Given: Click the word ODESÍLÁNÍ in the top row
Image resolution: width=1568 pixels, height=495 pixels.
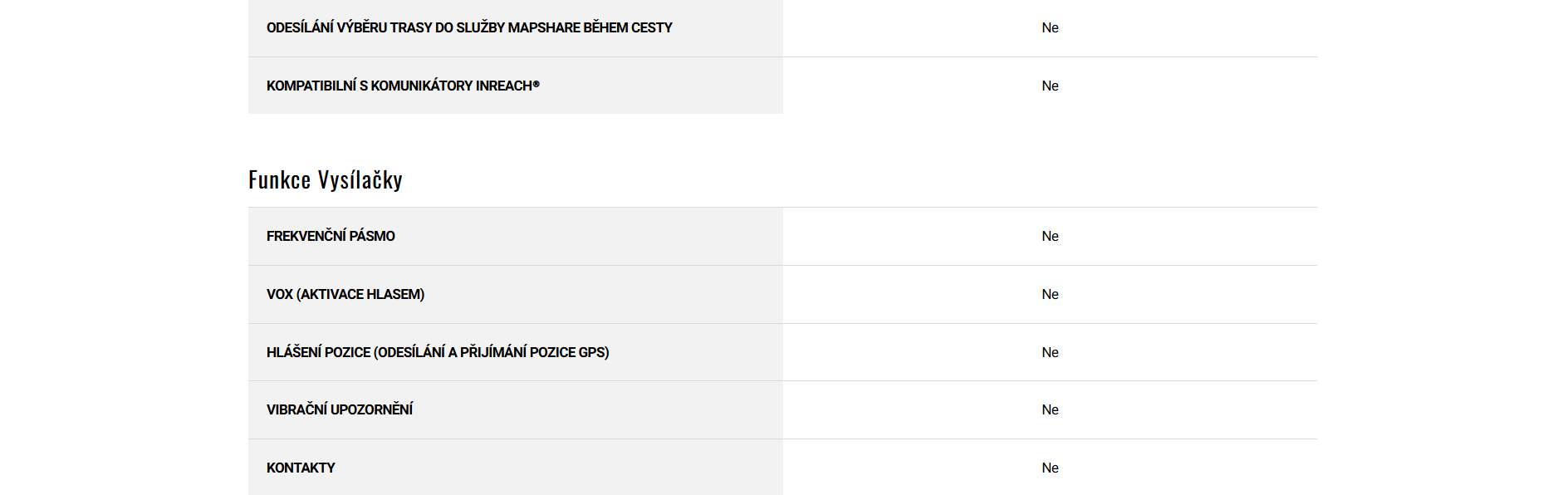Looking at the screenshot, I should click(x=300, y=28).
